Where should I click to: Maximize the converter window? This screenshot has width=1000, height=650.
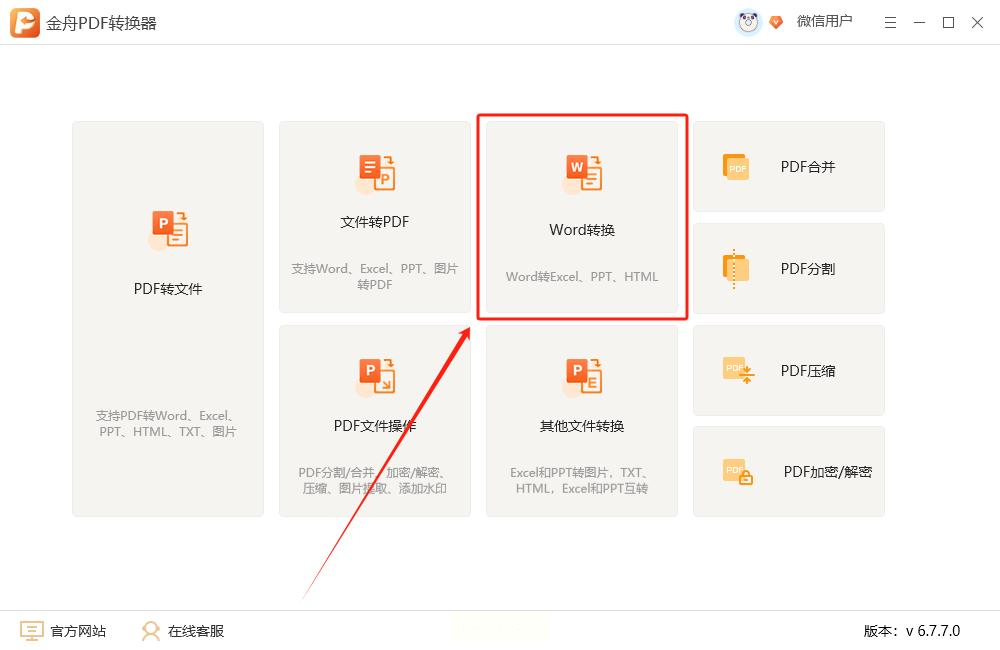point(948,23)
